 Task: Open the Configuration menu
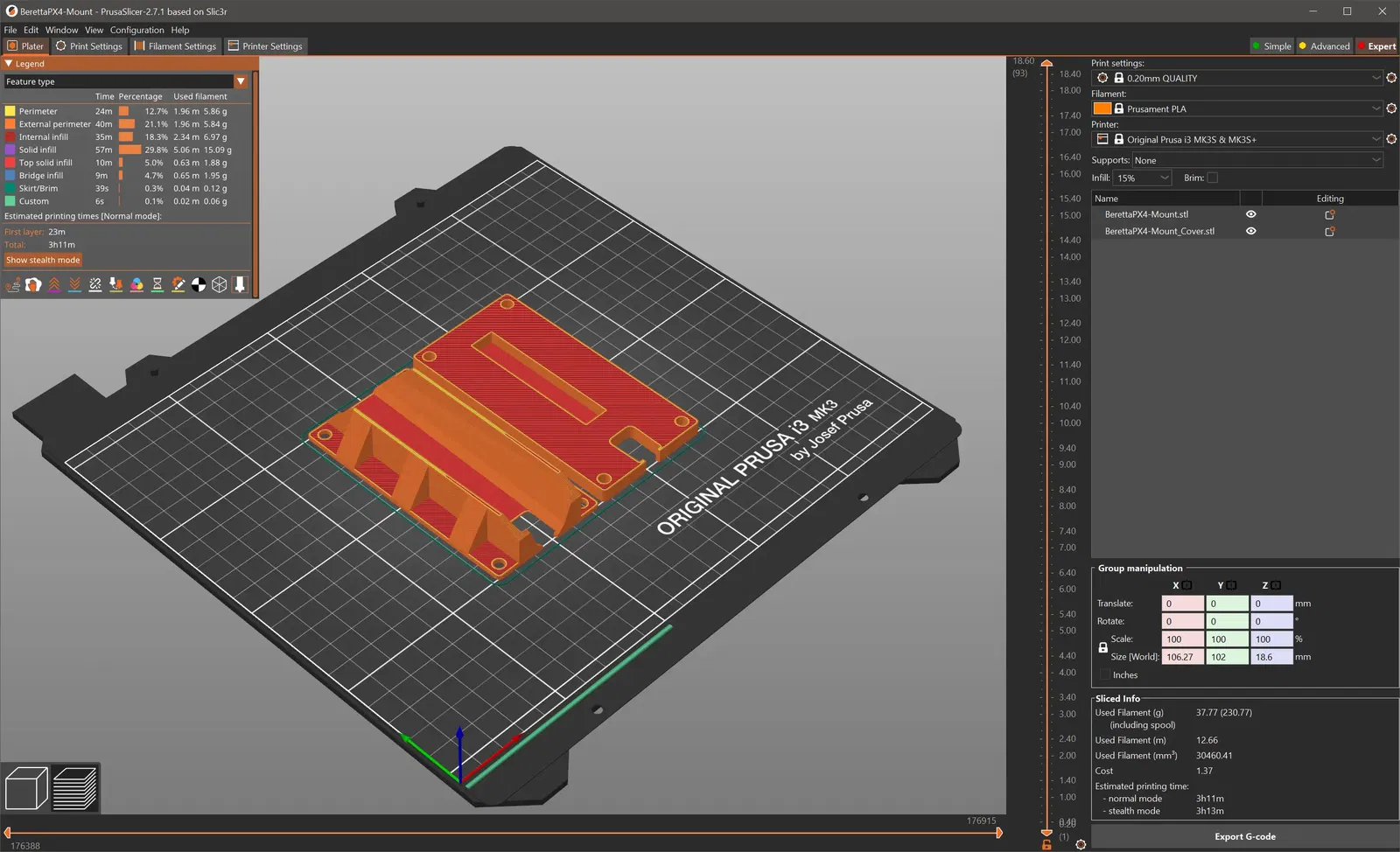pyautogui.click(x=136, y=30)
